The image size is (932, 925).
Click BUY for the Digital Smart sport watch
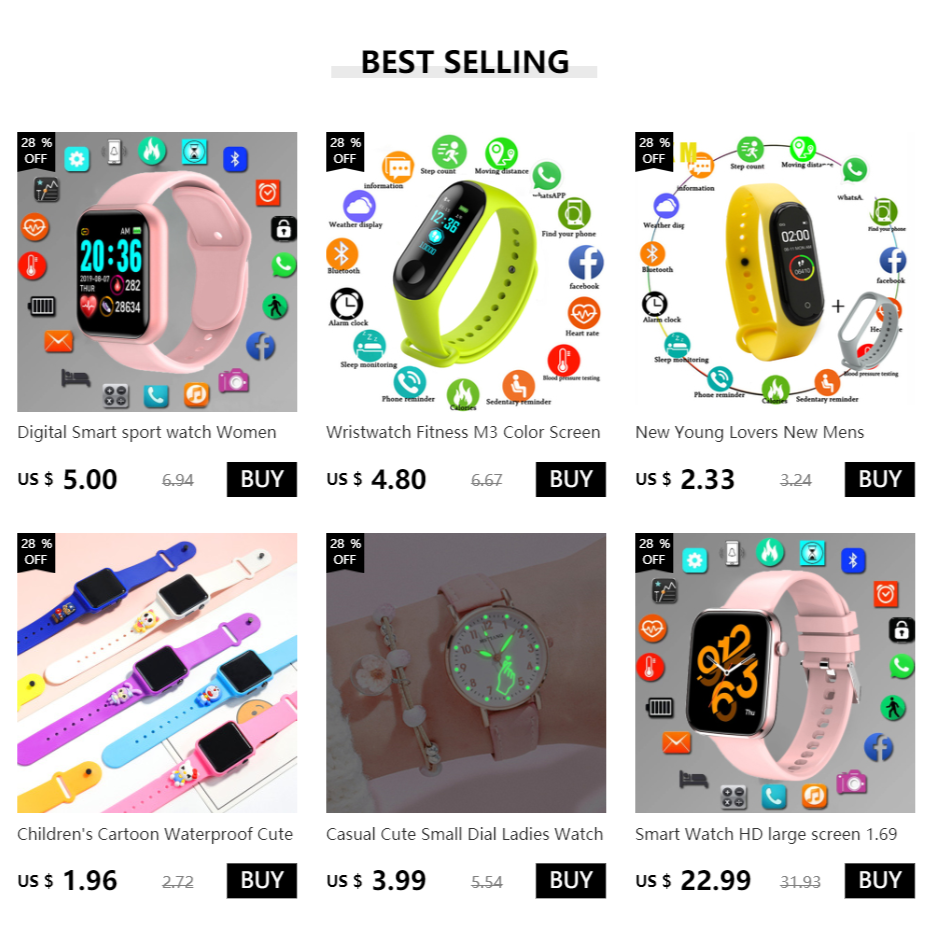pos(262,479)
